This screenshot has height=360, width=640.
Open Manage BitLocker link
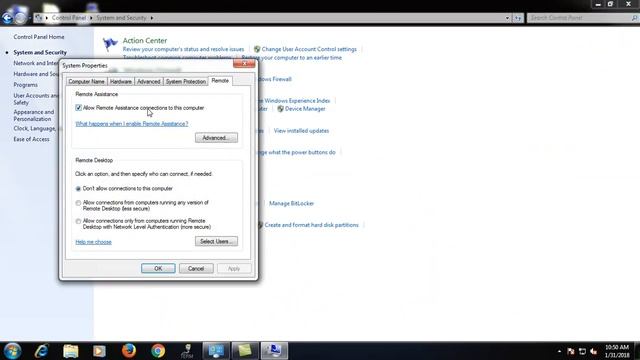[291, 204]
